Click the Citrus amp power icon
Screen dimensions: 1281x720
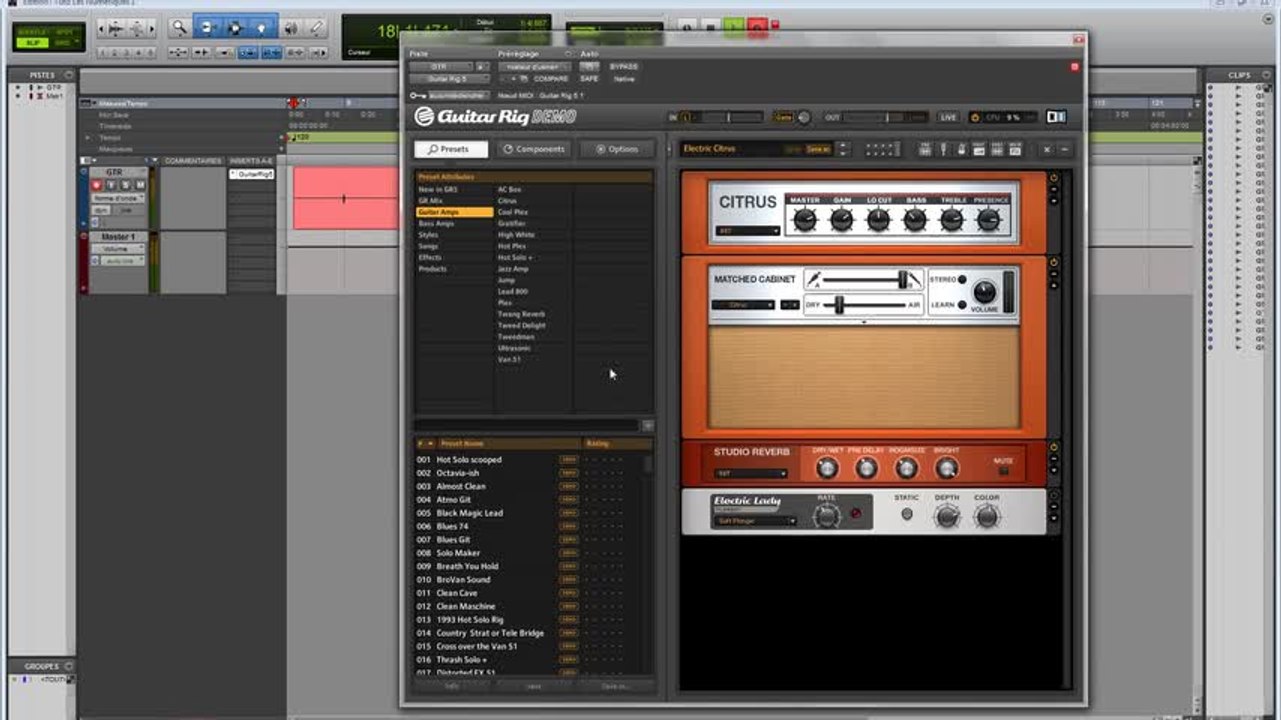(x=1053, y=178)
